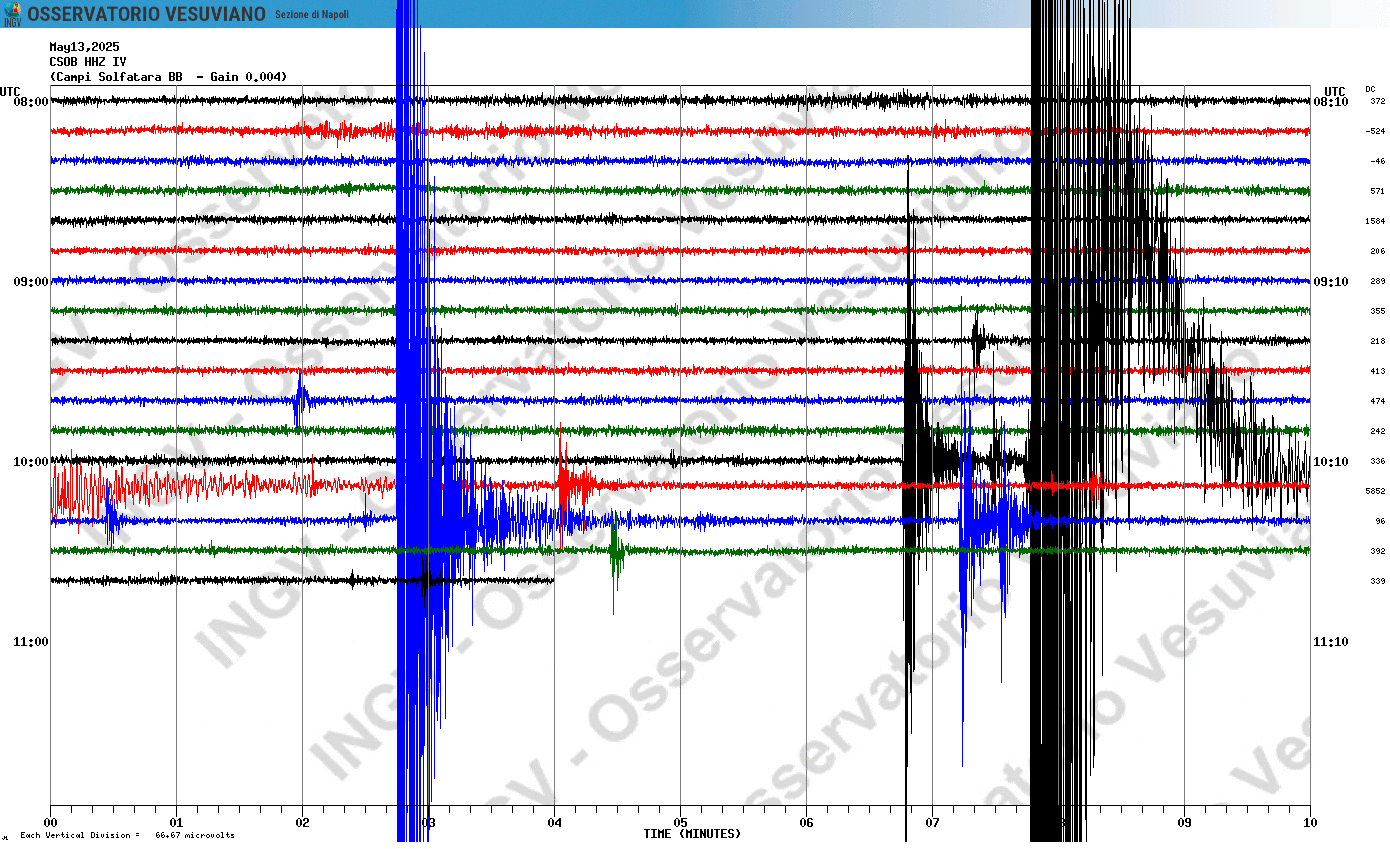The image size is (1390, 849).
Task: Select DC value 372
Action: (1378, 101)
